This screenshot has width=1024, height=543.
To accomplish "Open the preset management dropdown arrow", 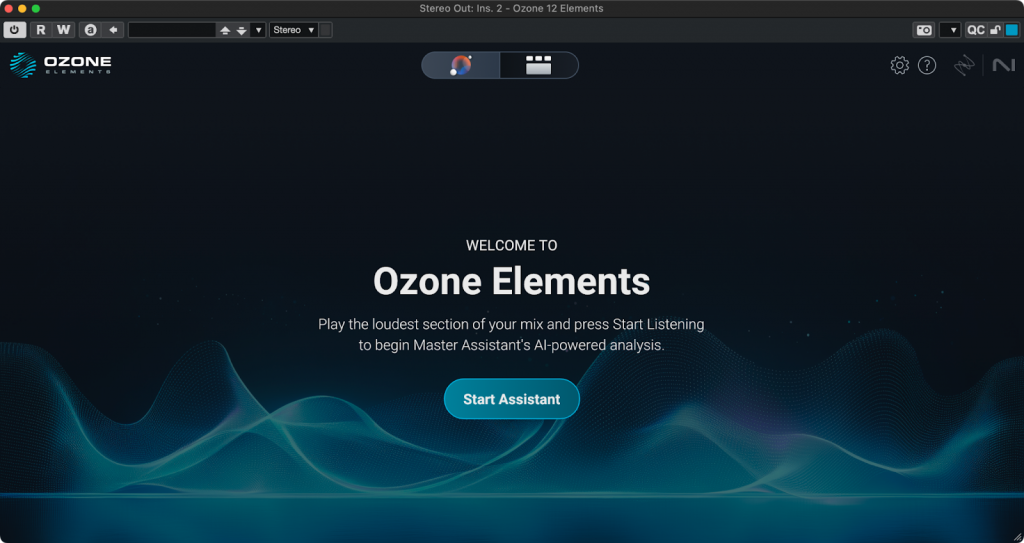I will [259, 30].
